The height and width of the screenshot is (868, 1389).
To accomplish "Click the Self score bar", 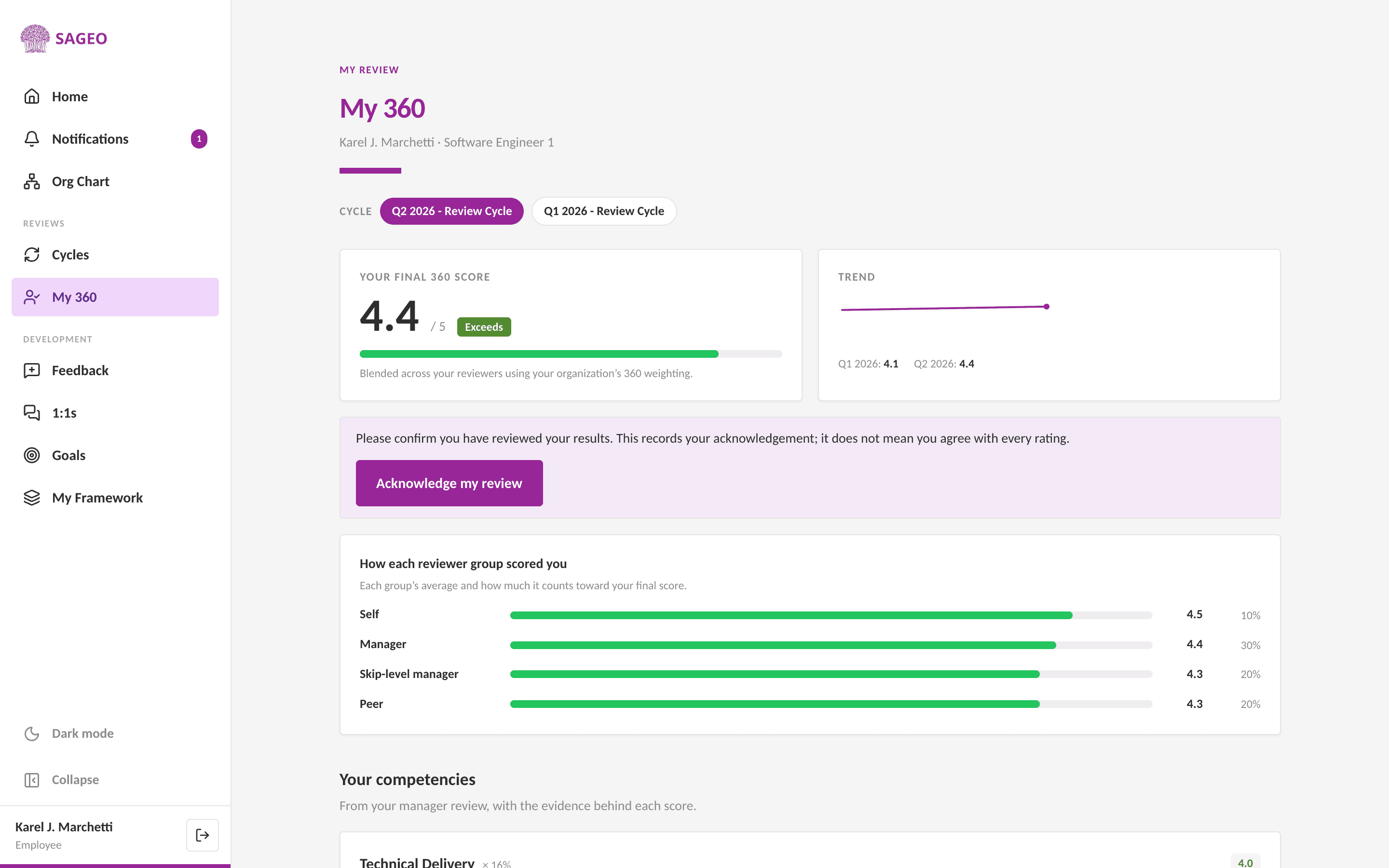I will [831, 615].
